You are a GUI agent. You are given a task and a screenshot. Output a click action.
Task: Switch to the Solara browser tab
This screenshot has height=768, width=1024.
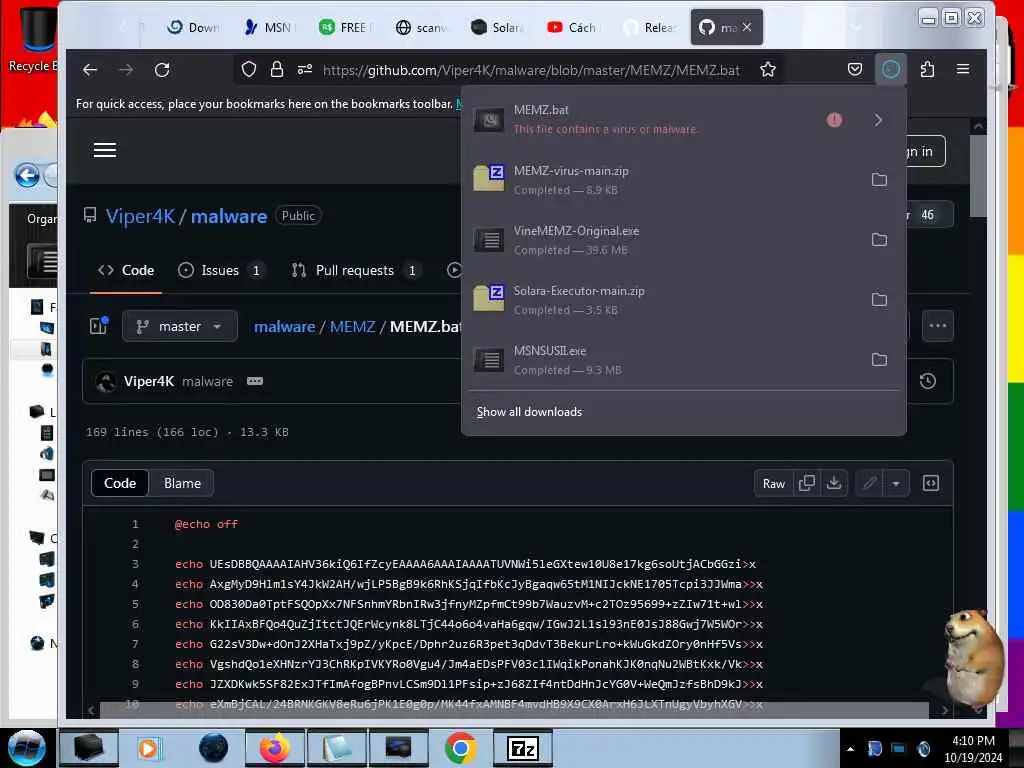(498, 27)
